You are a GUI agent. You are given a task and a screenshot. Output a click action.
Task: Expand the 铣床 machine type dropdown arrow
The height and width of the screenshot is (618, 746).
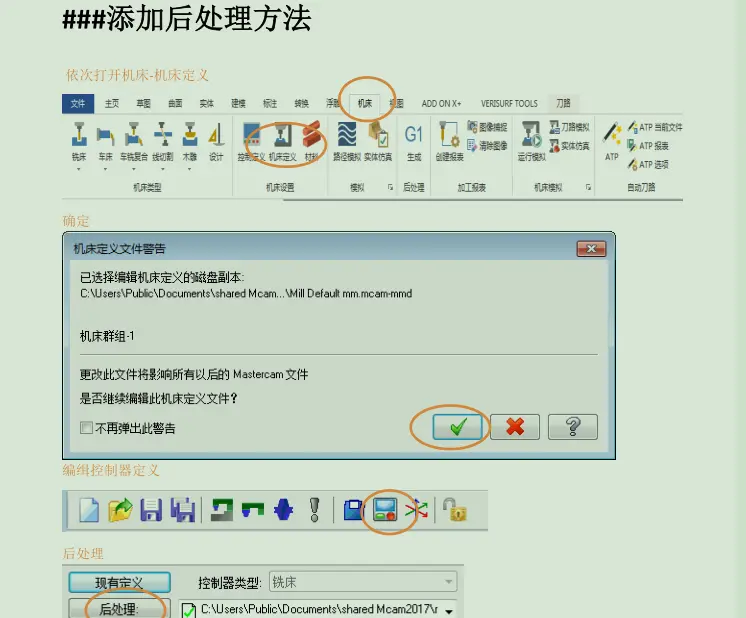pyautogui.click(x=79, y=169)
